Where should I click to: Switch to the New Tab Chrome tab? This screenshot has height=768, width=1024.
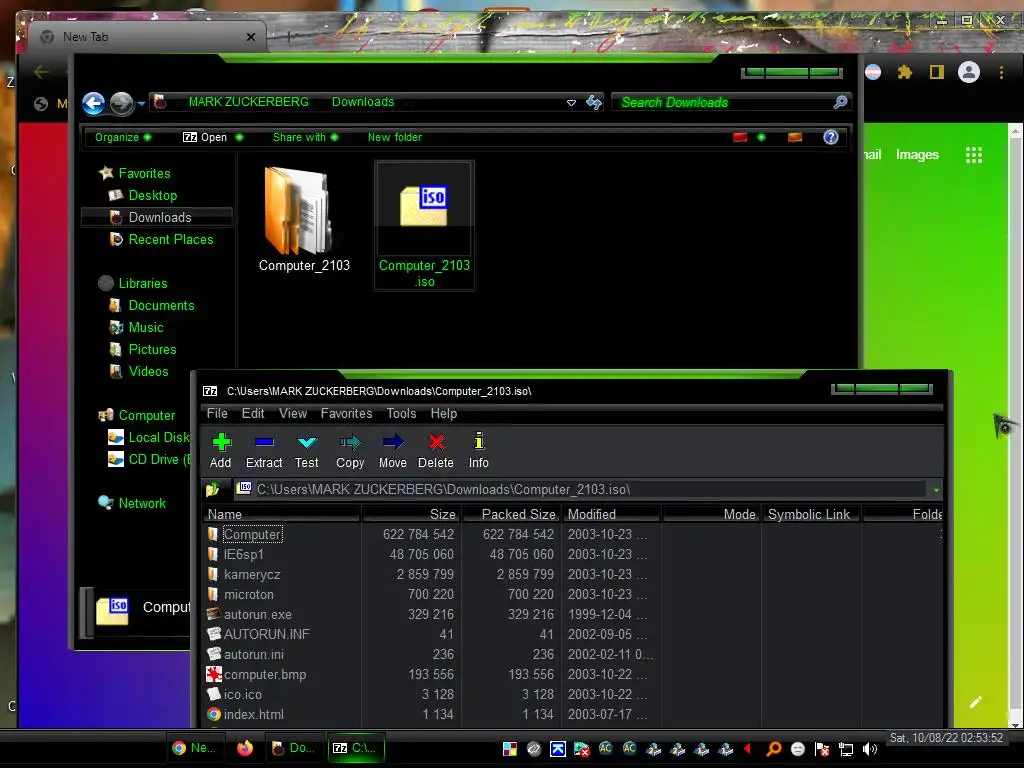(x=147, y=37)
